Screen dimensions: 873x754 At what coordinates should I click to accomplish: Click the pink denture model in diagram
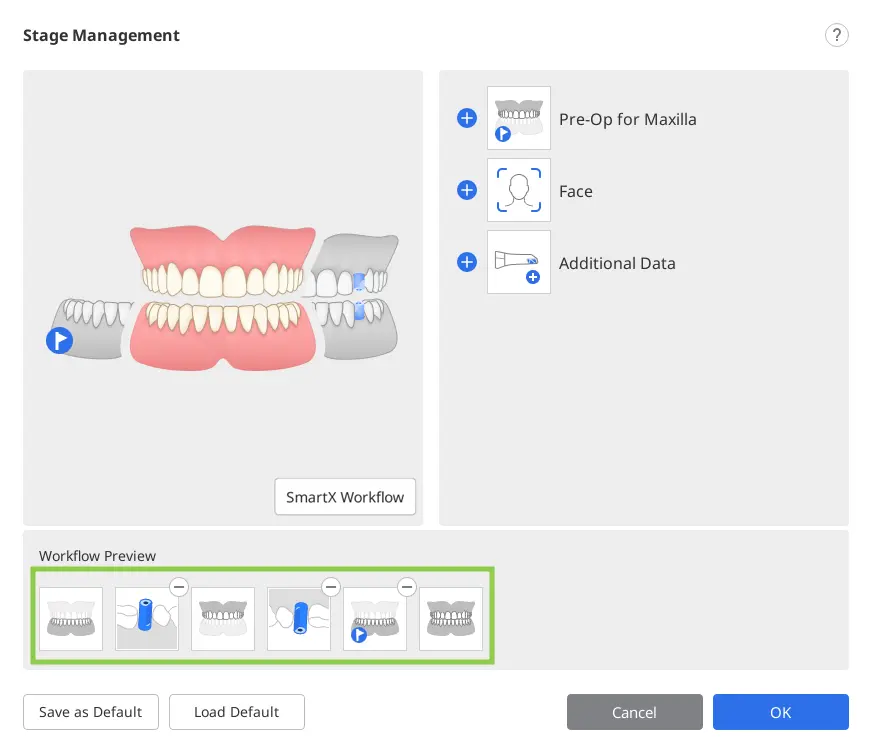coord(223,297)
